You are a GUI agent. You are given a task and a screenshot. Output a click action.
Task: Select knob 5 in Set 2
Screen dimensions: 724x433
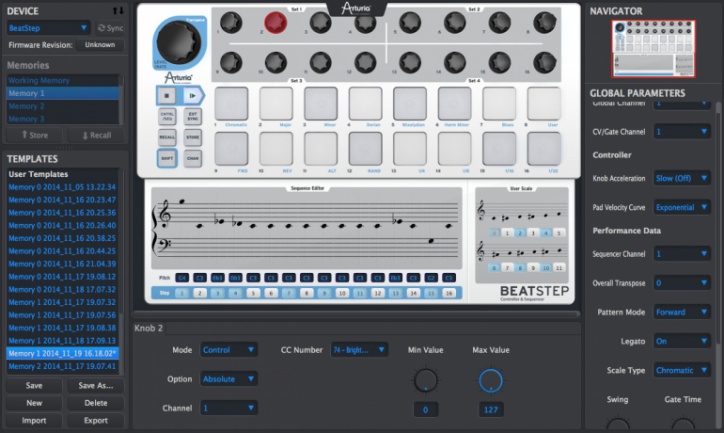[x=410, y=23]
